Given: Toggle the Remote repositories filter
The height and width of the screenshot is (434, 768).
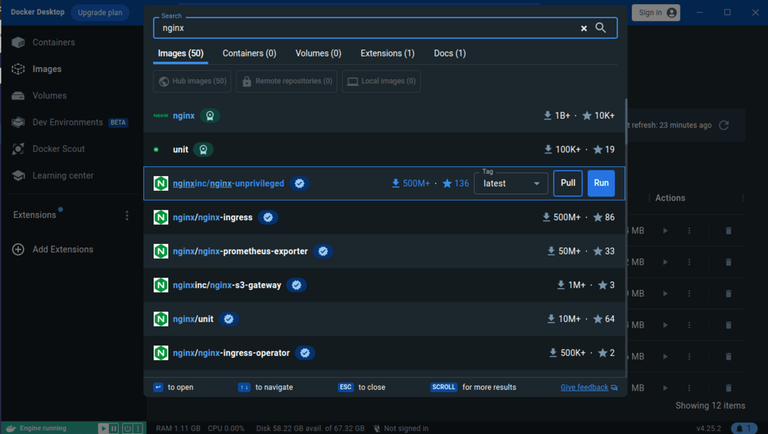Looking at the screenshot, I should point(287,81).
